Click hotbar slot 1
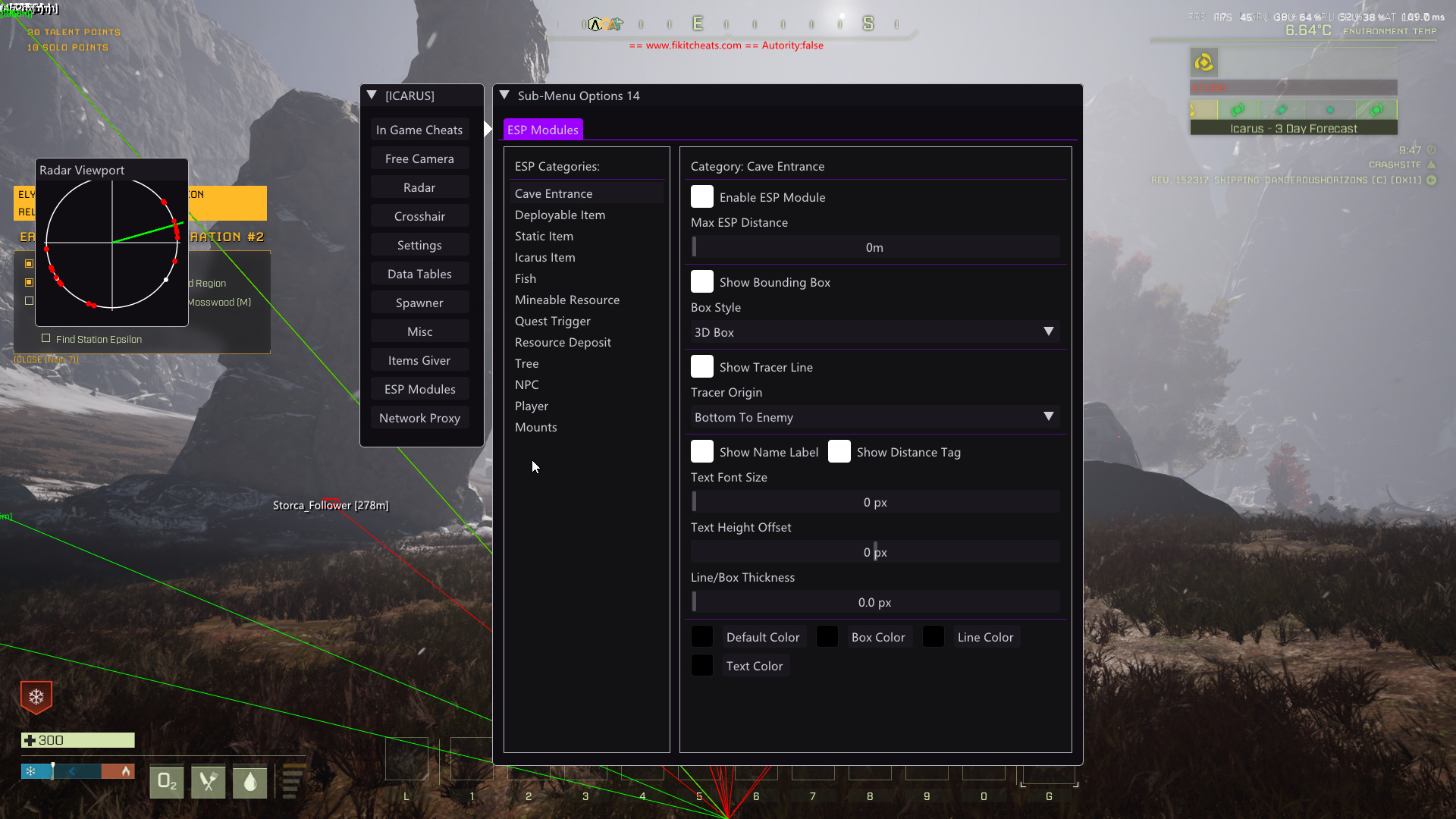This screenshot has height=819, width=1456. coord(472,759)
